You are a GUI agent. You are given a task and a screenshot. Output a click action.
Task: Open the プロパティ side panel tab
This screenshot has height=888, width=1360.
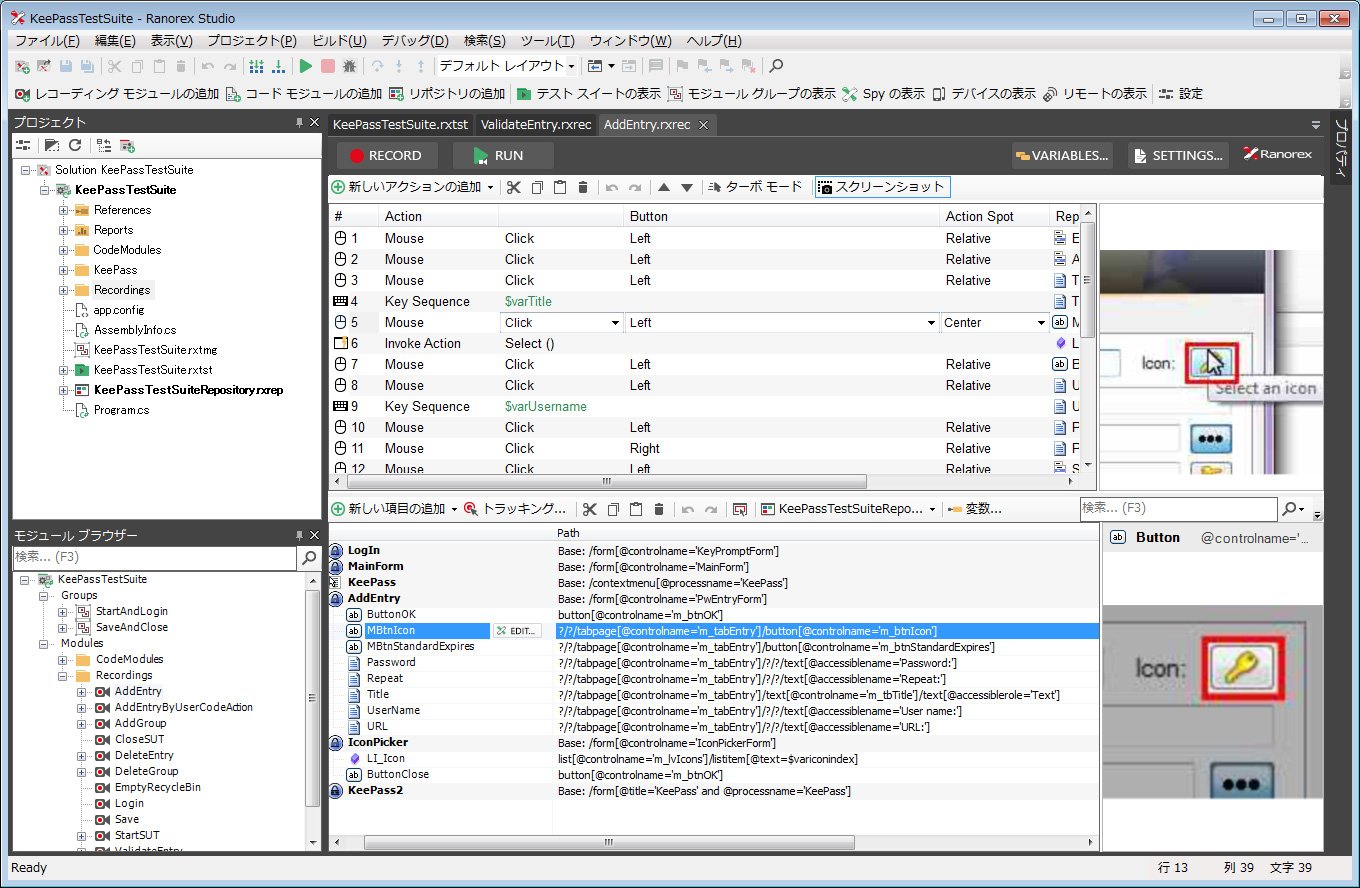pyautogui.click(x=1341, y=151)
